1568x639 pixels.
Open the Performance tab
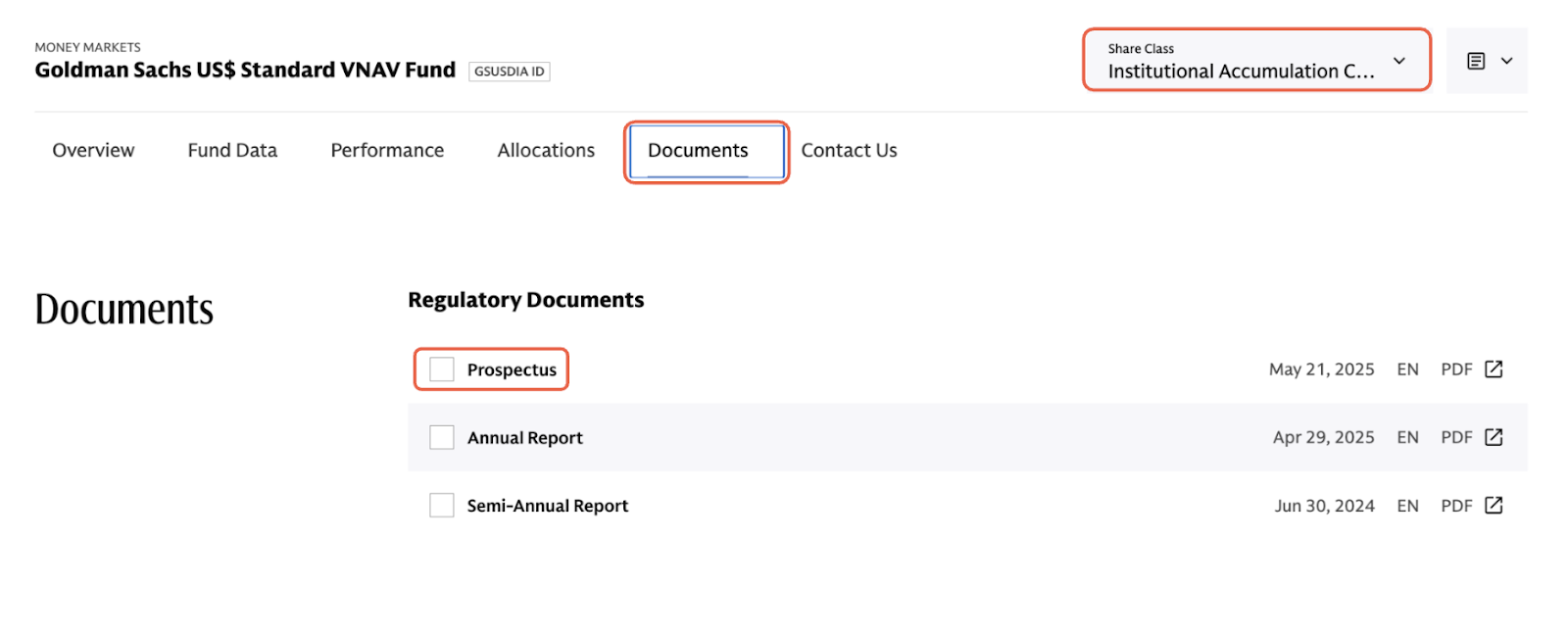click(x=387, y=150)
